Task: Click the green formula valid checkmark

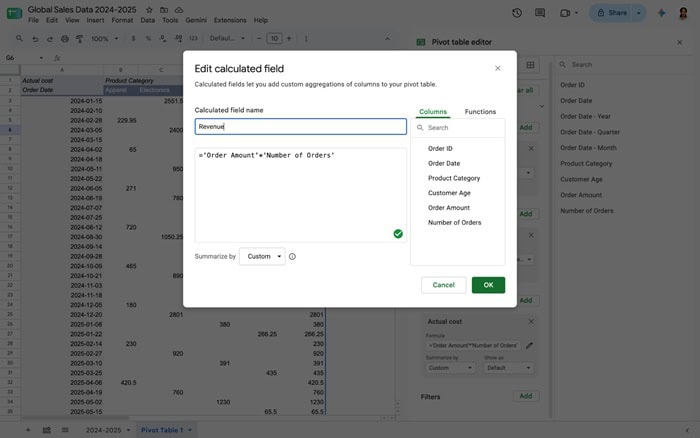Action: [398, 234]
